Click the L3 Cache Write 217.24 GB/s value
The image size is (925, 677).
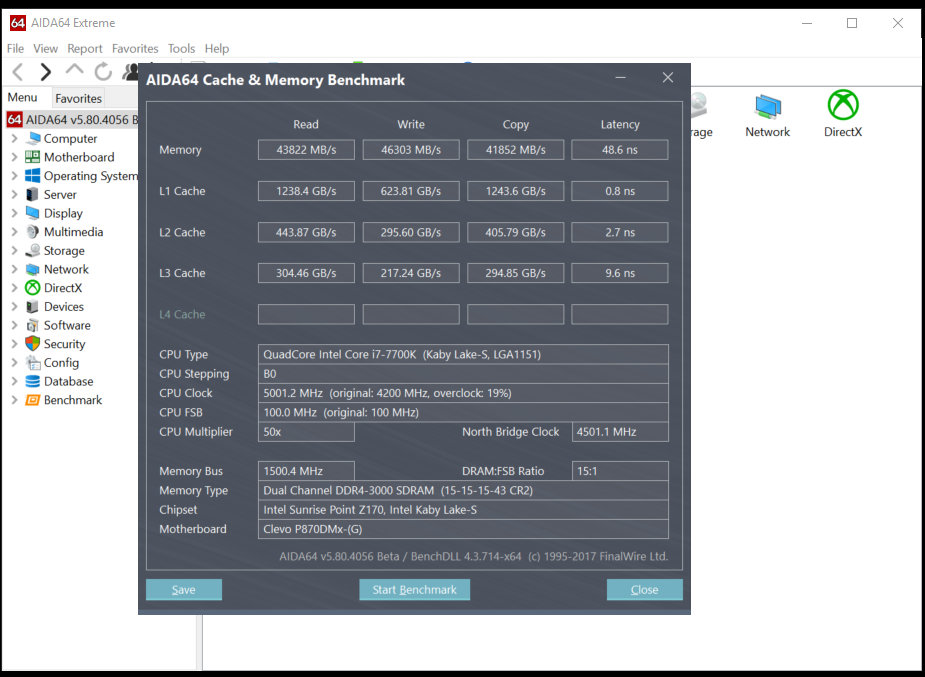(x=411, y=273)
